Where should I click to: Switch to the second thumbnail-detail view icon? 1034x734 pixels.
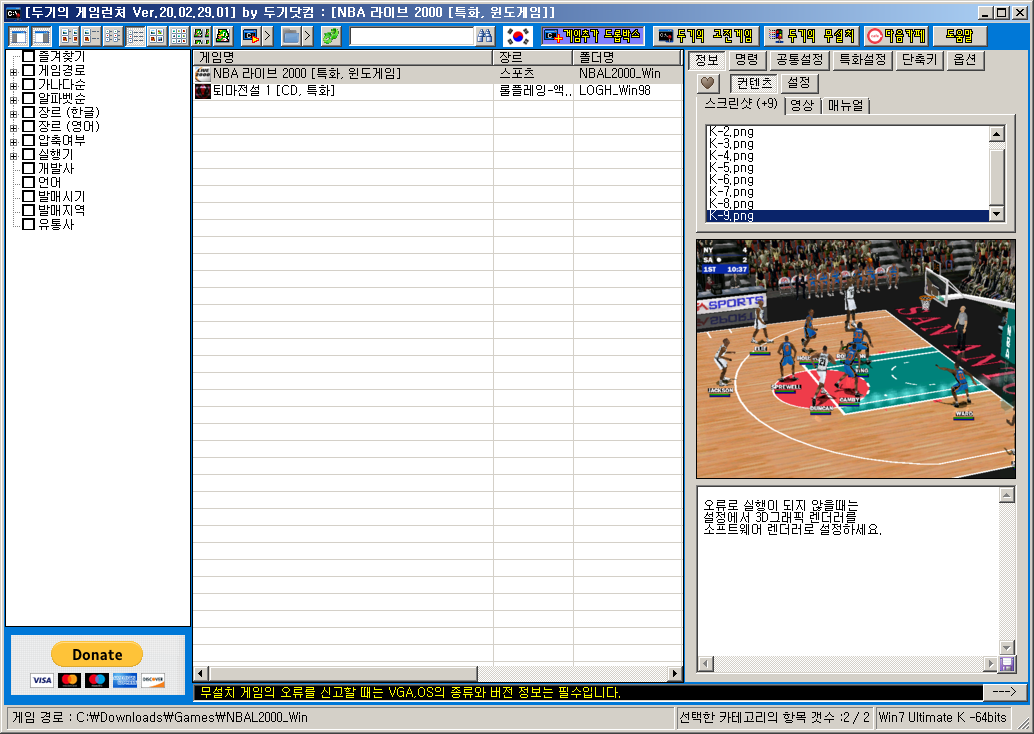pos(91,36)
